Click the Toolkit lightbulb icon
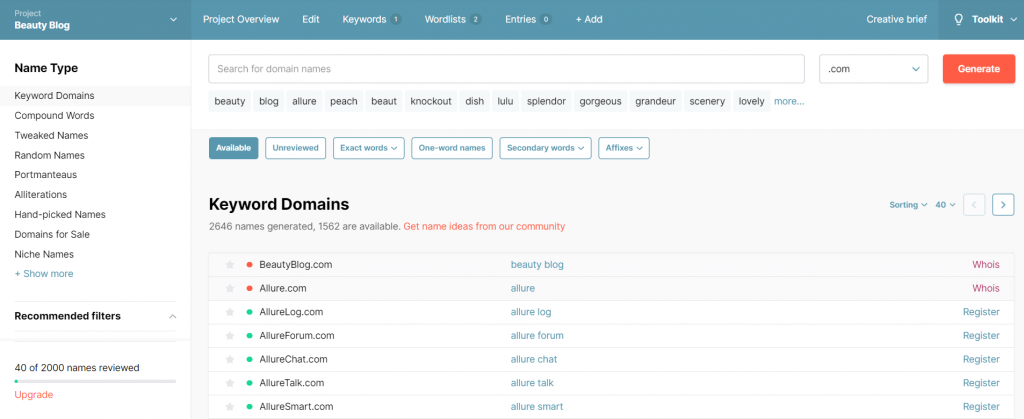The width and height of the screenshot is (1024, 419). (x=958, y=19)
